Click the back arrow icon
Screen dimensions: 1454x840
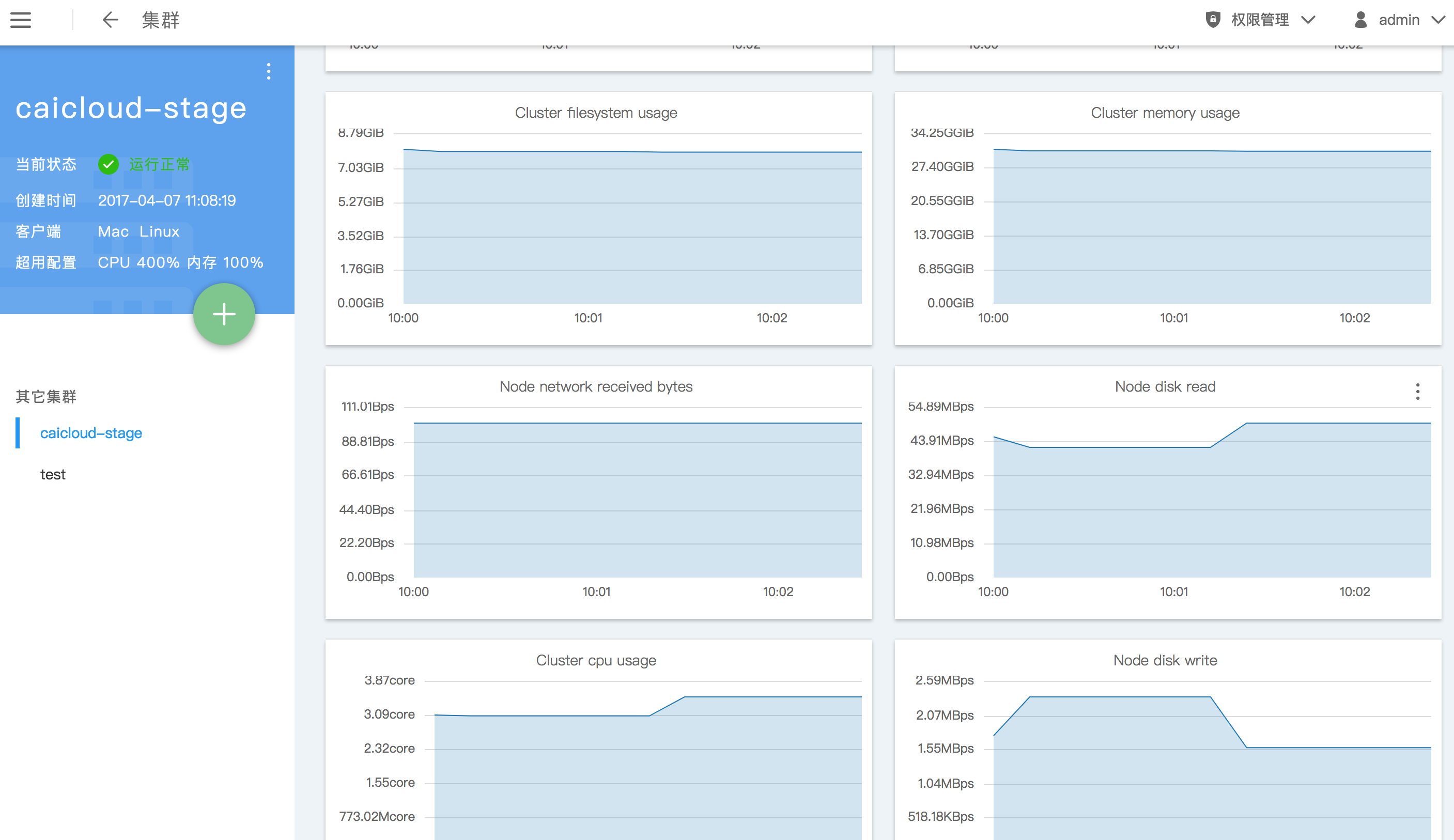[110, 20]
